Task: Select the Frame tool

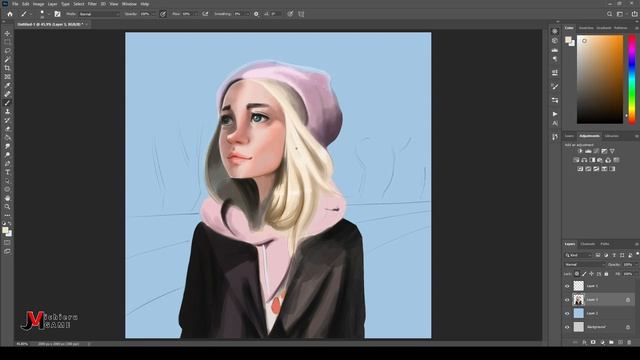Action: pyautogui.click(x=7, y=77)
